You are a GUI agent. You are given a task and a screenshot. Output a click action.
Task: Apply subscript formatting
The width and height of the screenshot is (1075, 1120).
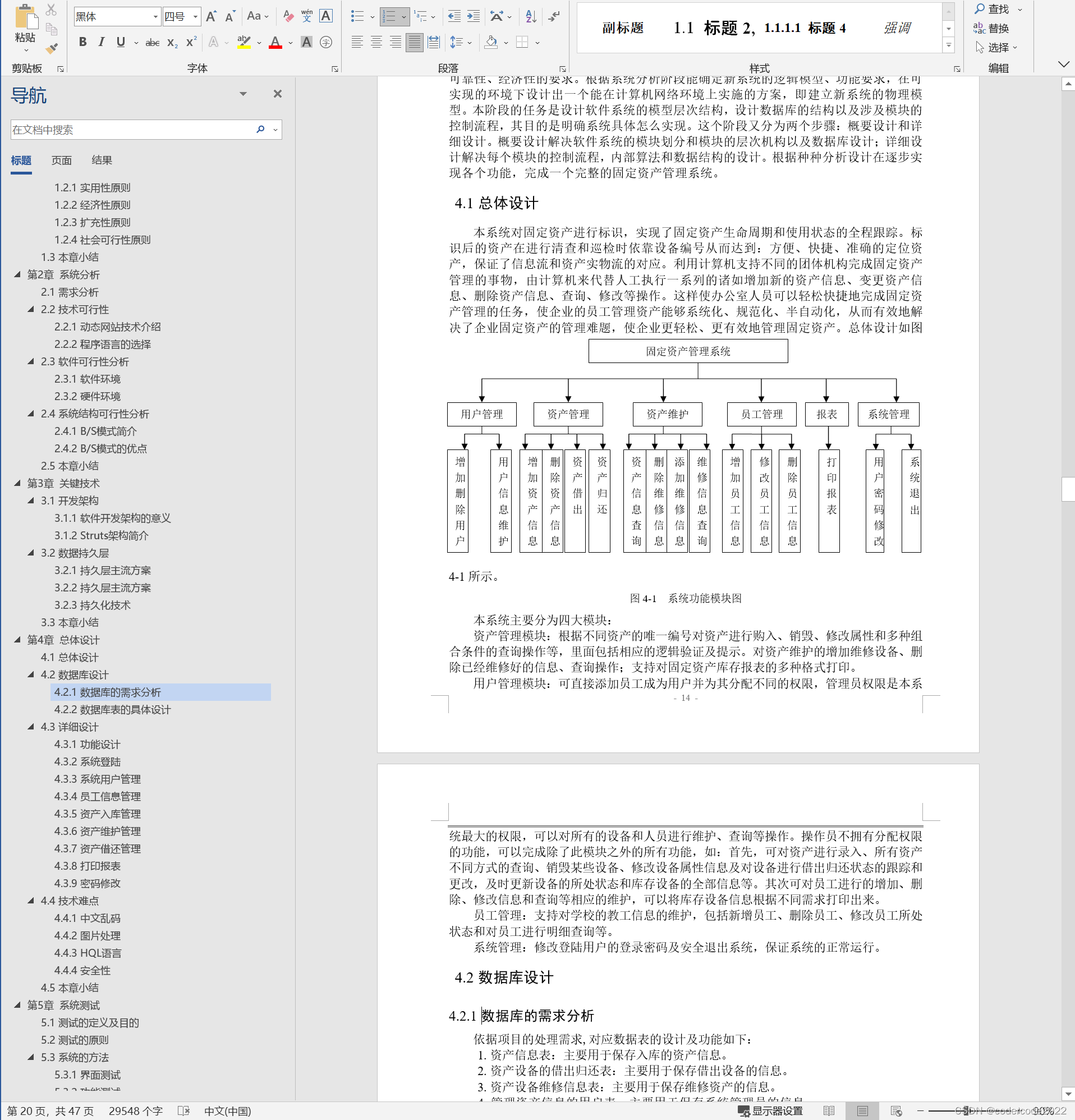pos(172,42)
